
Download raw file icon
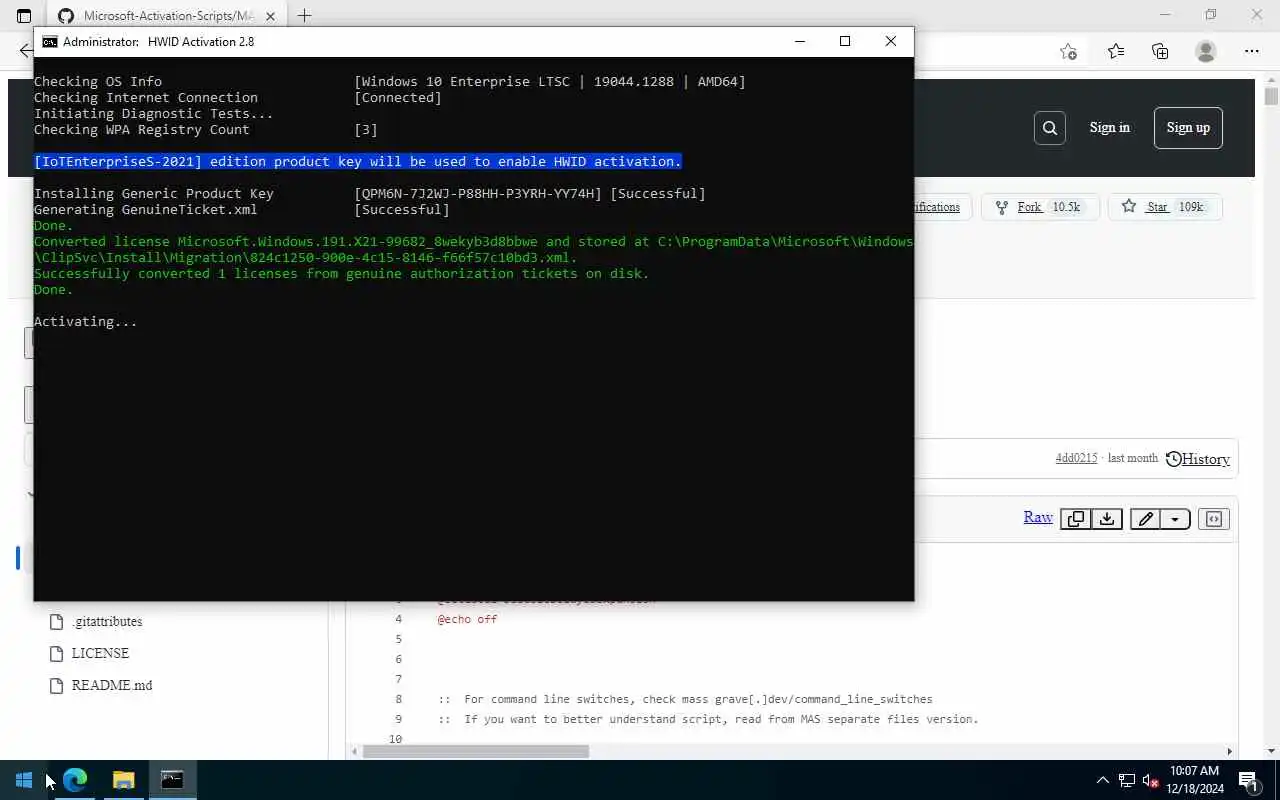[1106, 519]
